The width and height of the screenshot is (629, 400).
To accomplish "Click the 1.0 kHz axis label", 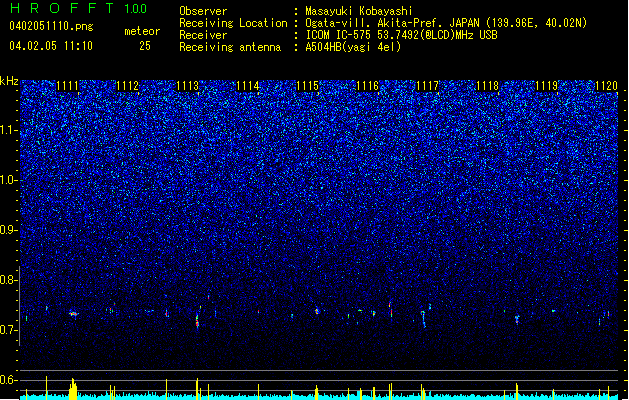I will [x=8, y=180].
